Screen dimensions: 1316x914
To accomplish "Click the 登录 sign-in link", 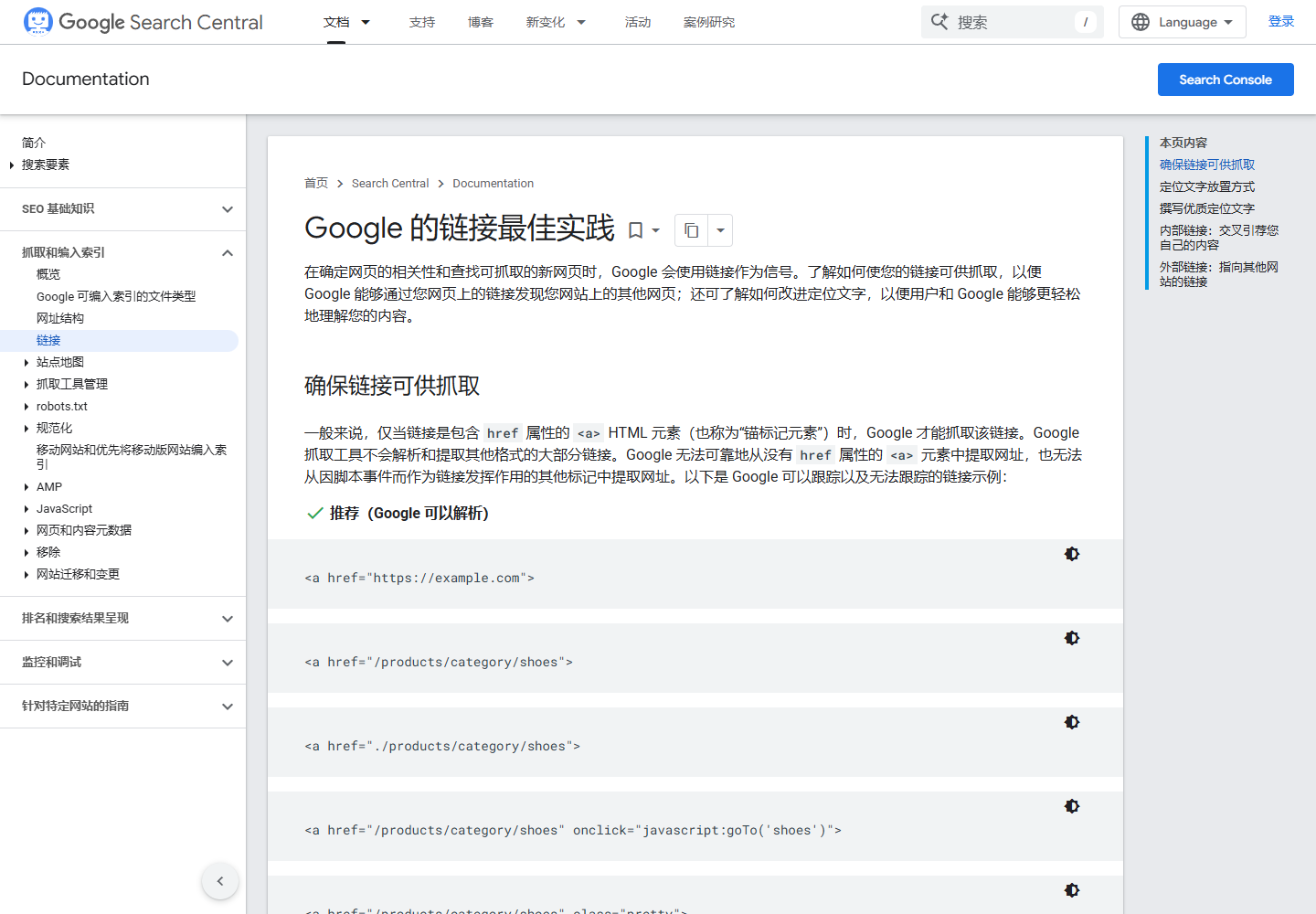I will pos(1281,21).
